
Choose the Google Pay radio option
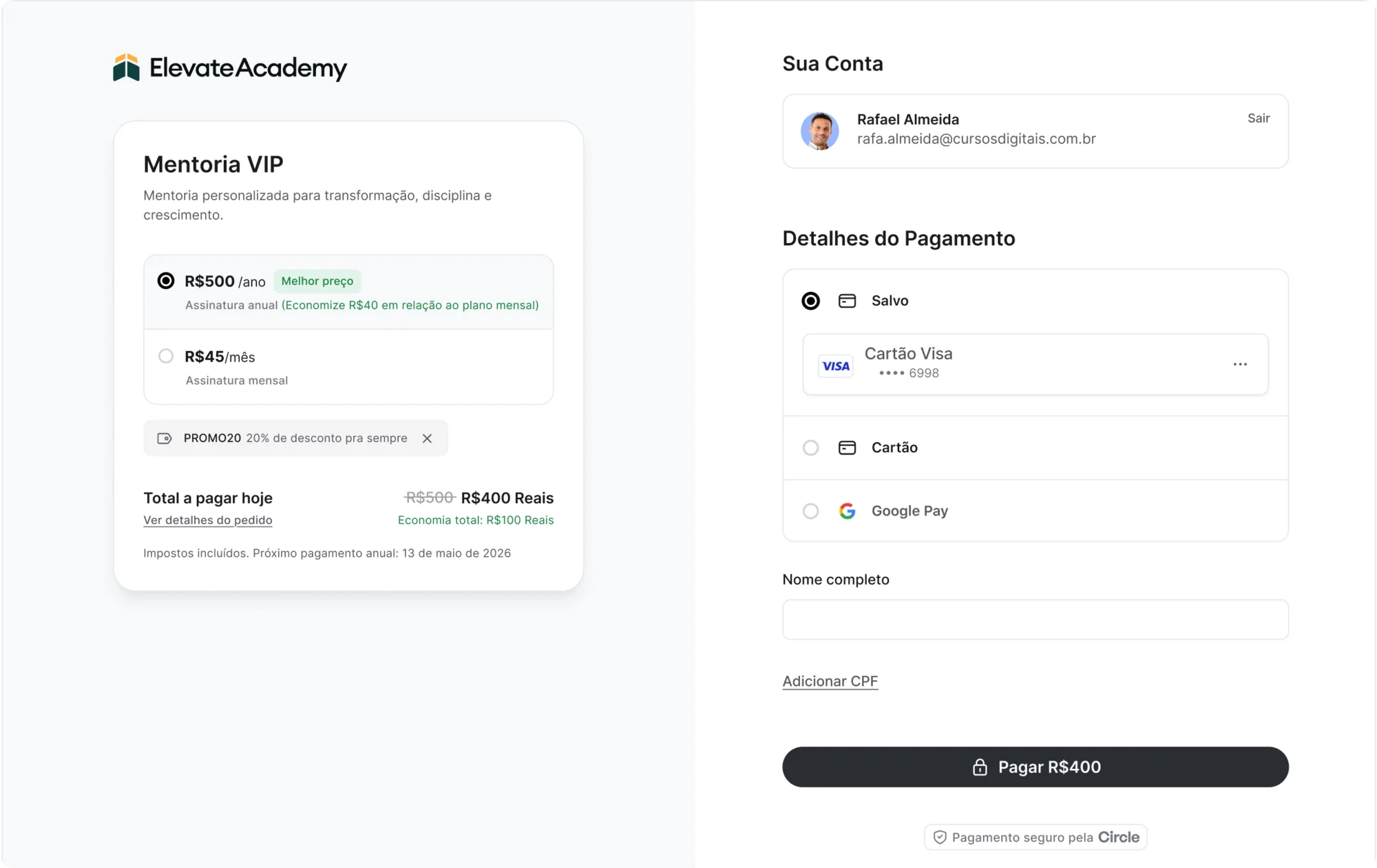click(x=810, y=511)
